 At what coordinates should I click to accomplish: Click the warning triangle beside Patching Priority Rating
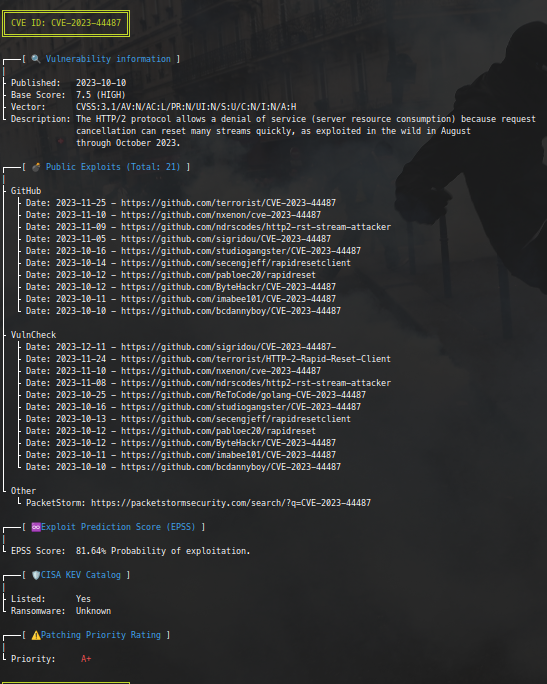click(x=36, y=635)
